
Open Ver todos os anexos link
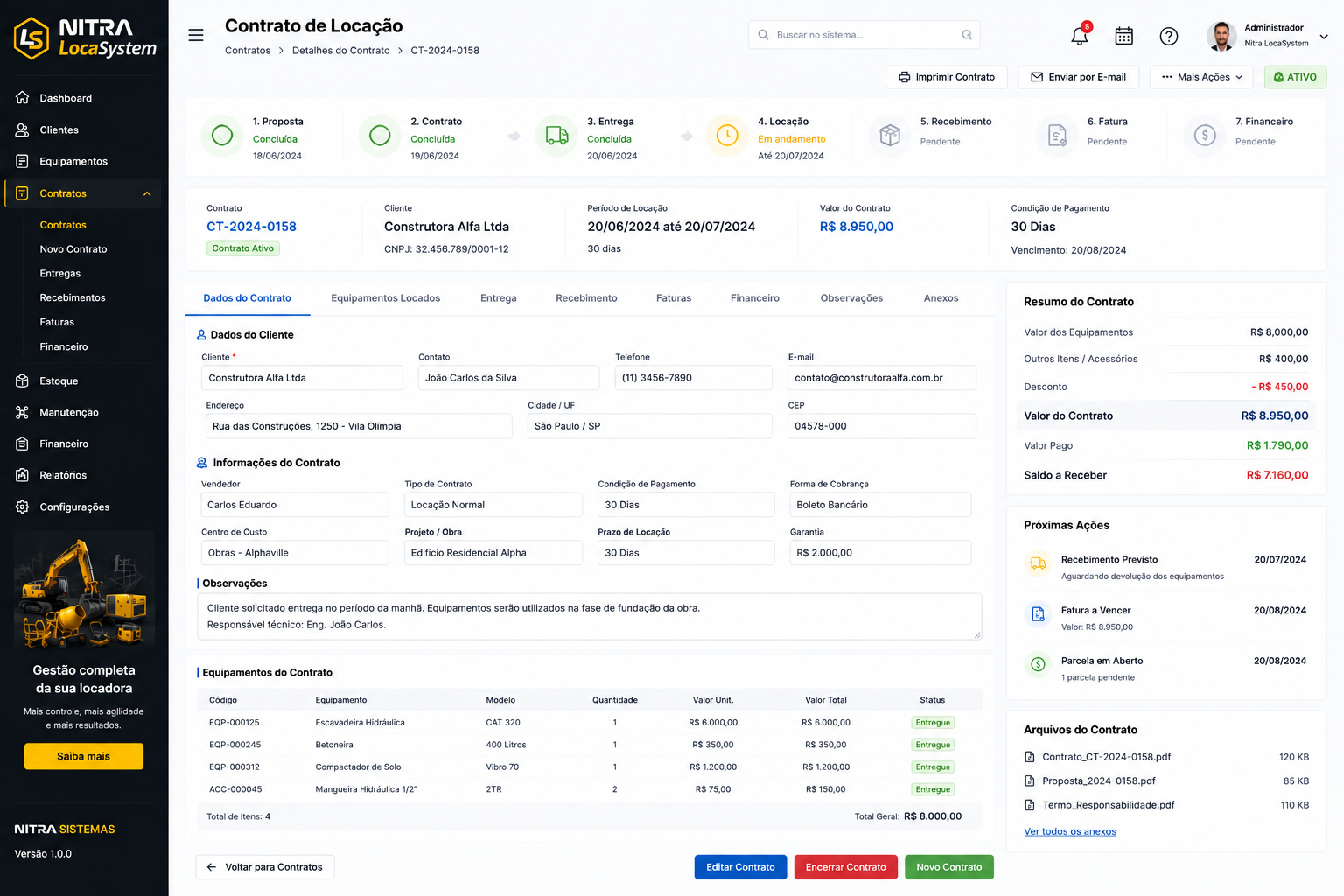1070,831
